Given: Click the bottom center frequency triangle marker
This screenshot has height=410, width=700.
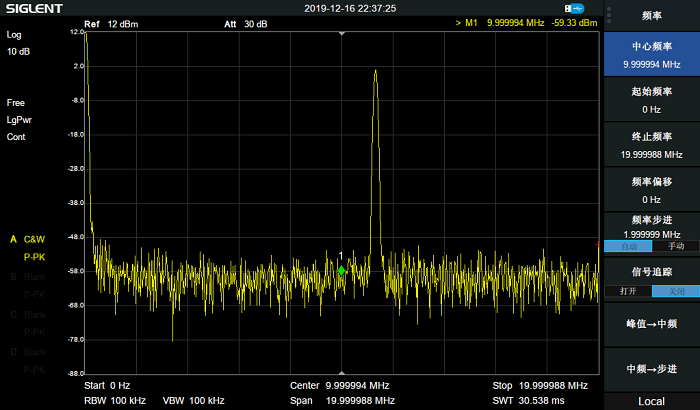Looking at the screenshot, I should click(x=342, y=372).
